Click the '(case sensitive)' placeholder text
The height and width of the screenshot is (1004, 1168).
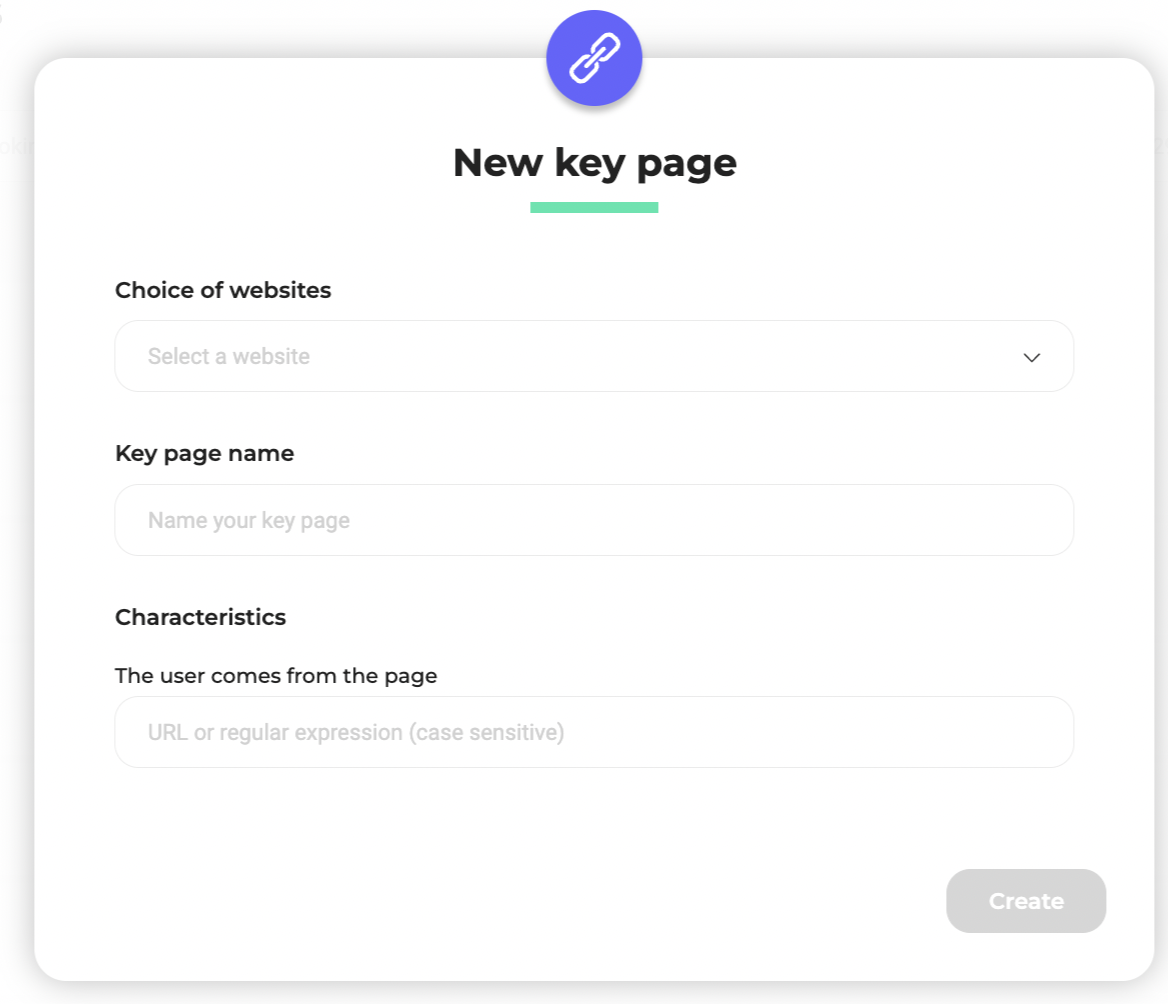click(486, 733)
